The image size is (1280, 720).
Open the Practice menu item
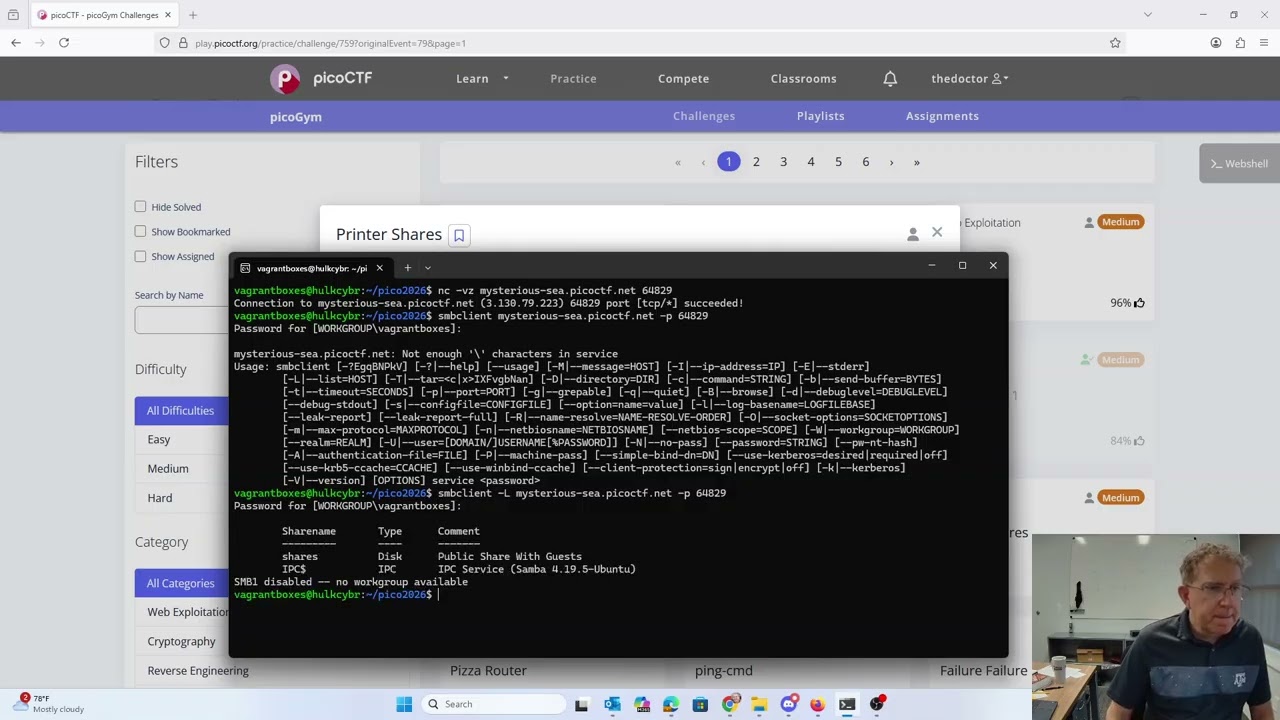(x=573, y=78)
